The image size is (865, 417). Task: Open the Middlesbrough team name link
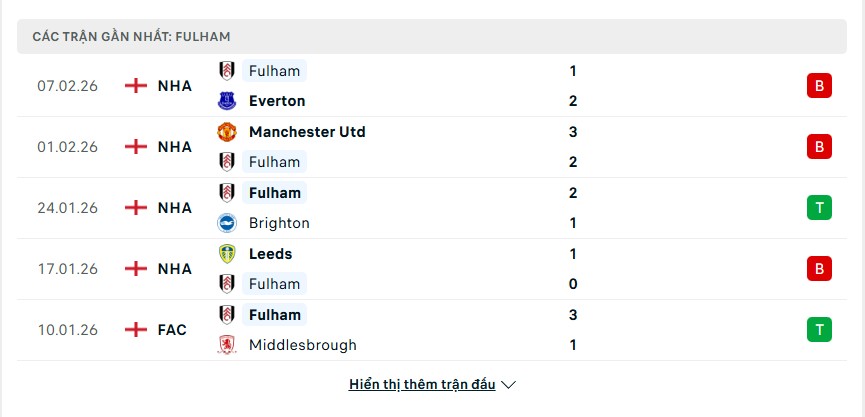coord(302,345)
